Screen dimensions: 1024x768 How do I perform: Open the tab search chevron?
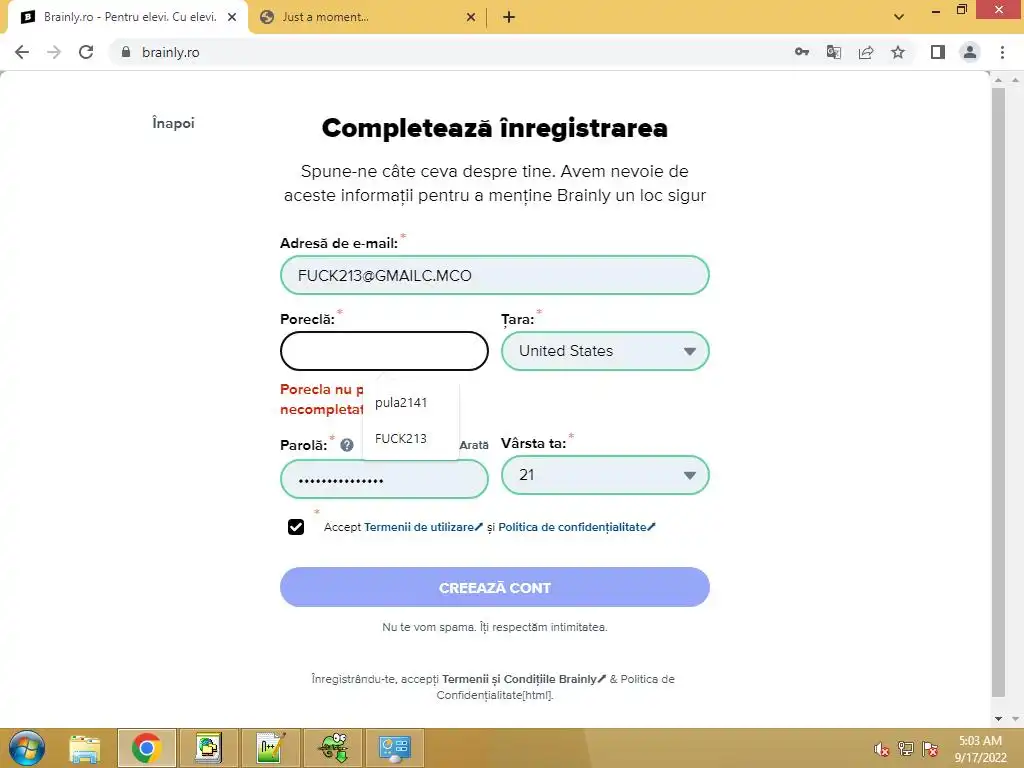tap(899, 17)
